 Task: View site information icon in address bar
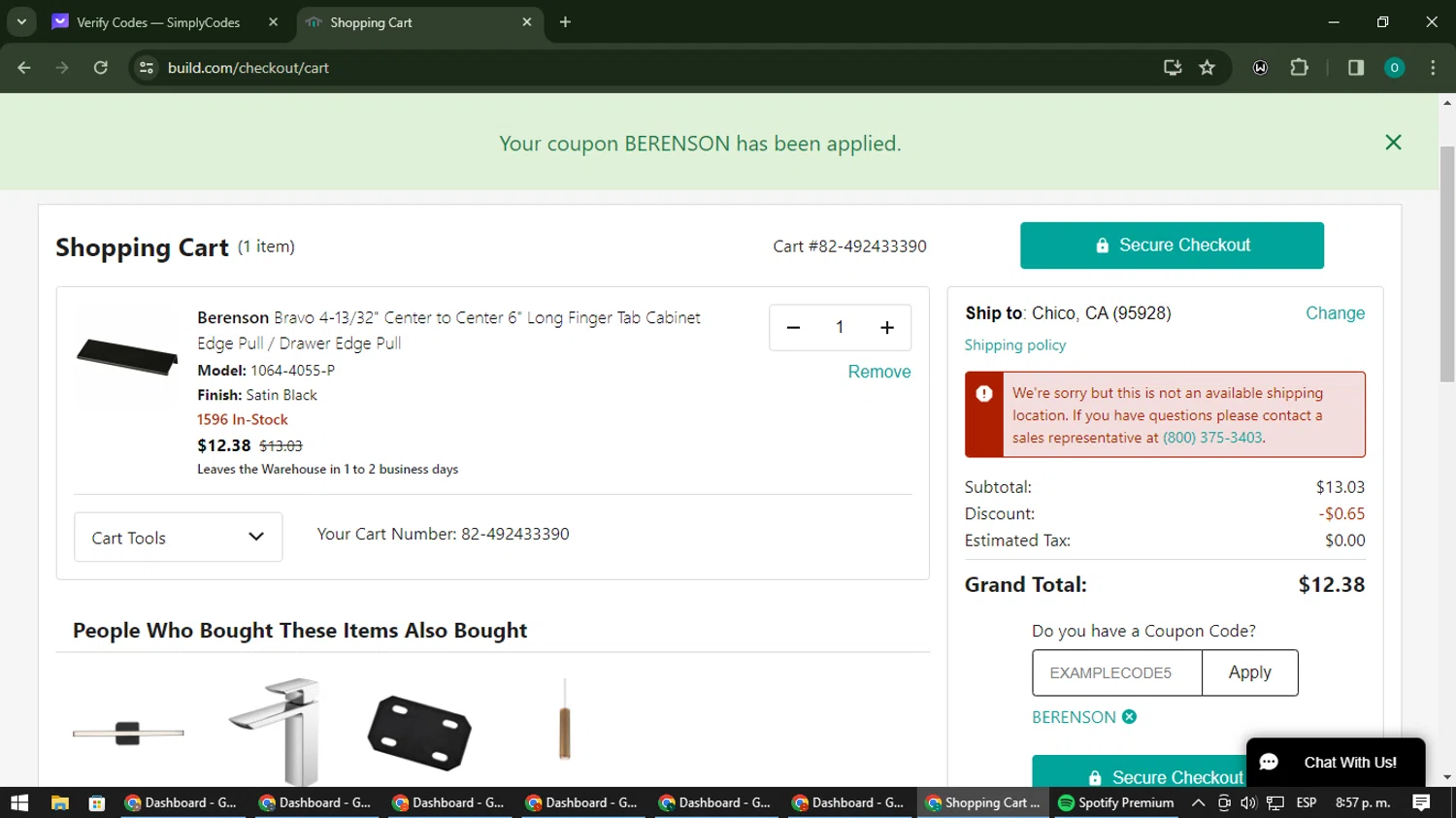tap(147, 68)
